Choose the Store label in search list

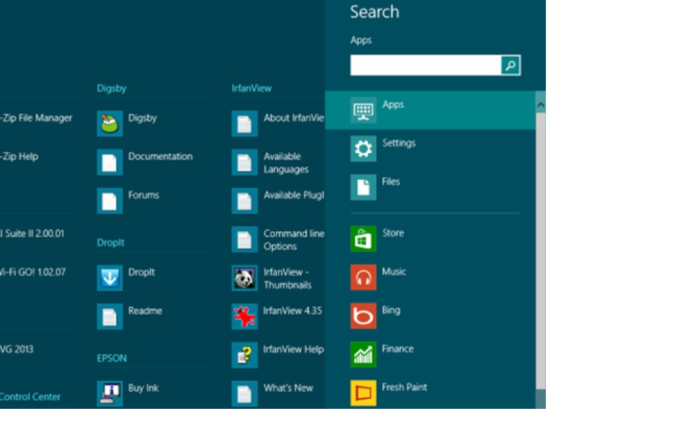click(393, 233)
